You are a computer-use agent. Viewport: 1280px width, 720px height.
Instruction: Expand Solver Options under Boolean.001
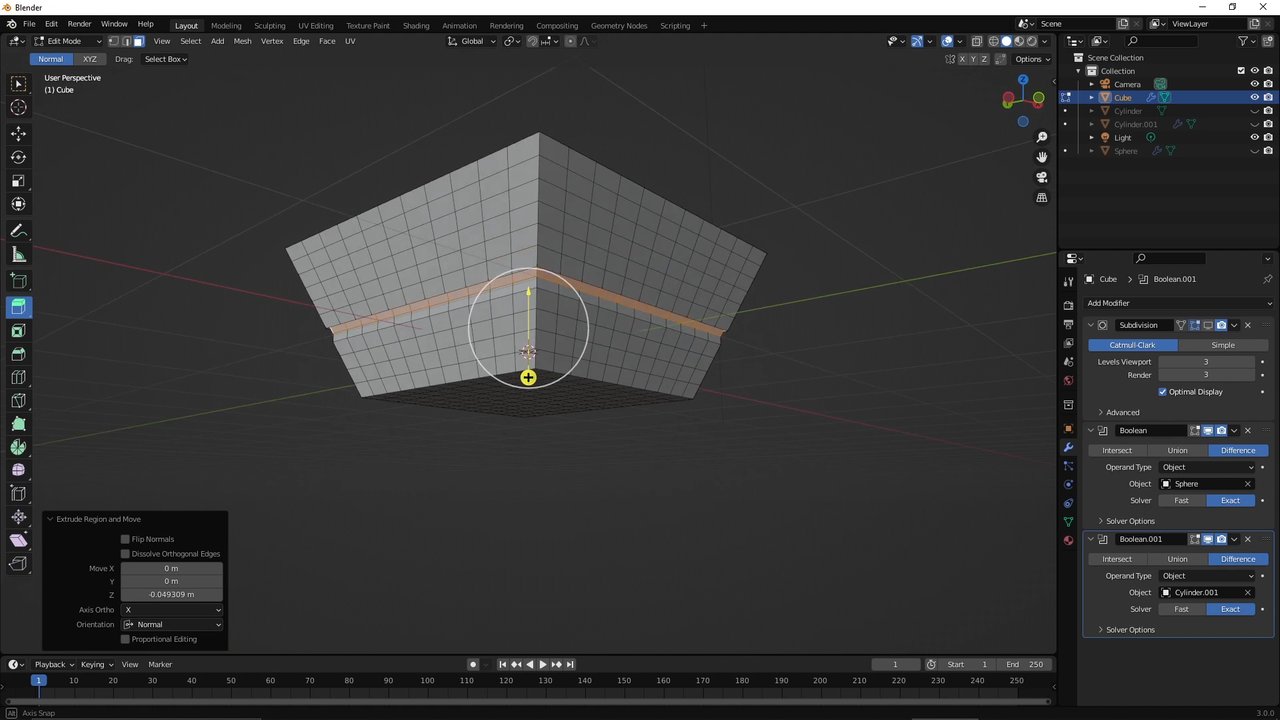click(x=1126, y=630)
